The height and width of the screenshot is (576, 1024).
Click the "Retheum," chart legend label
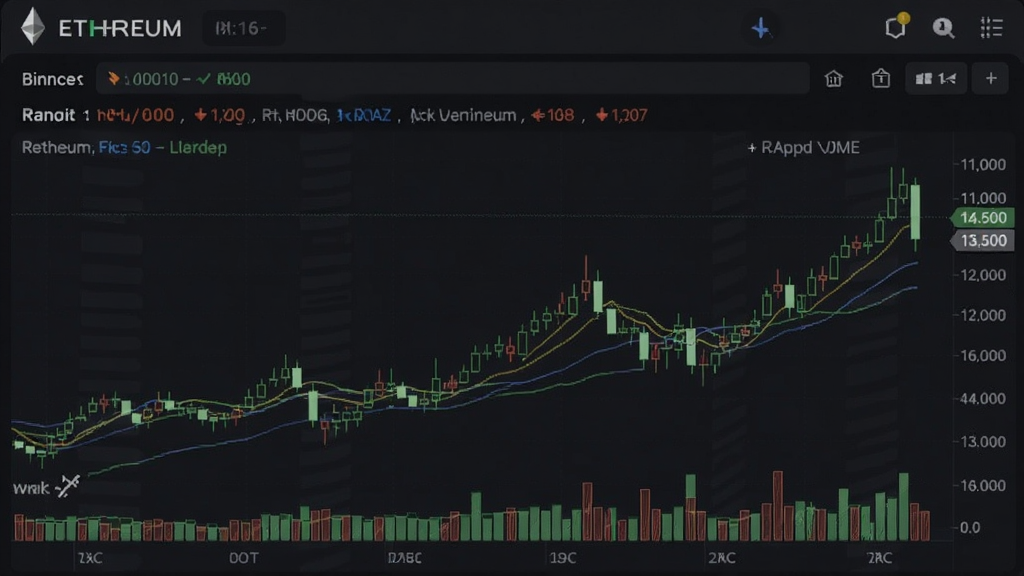tap(57, 148)
